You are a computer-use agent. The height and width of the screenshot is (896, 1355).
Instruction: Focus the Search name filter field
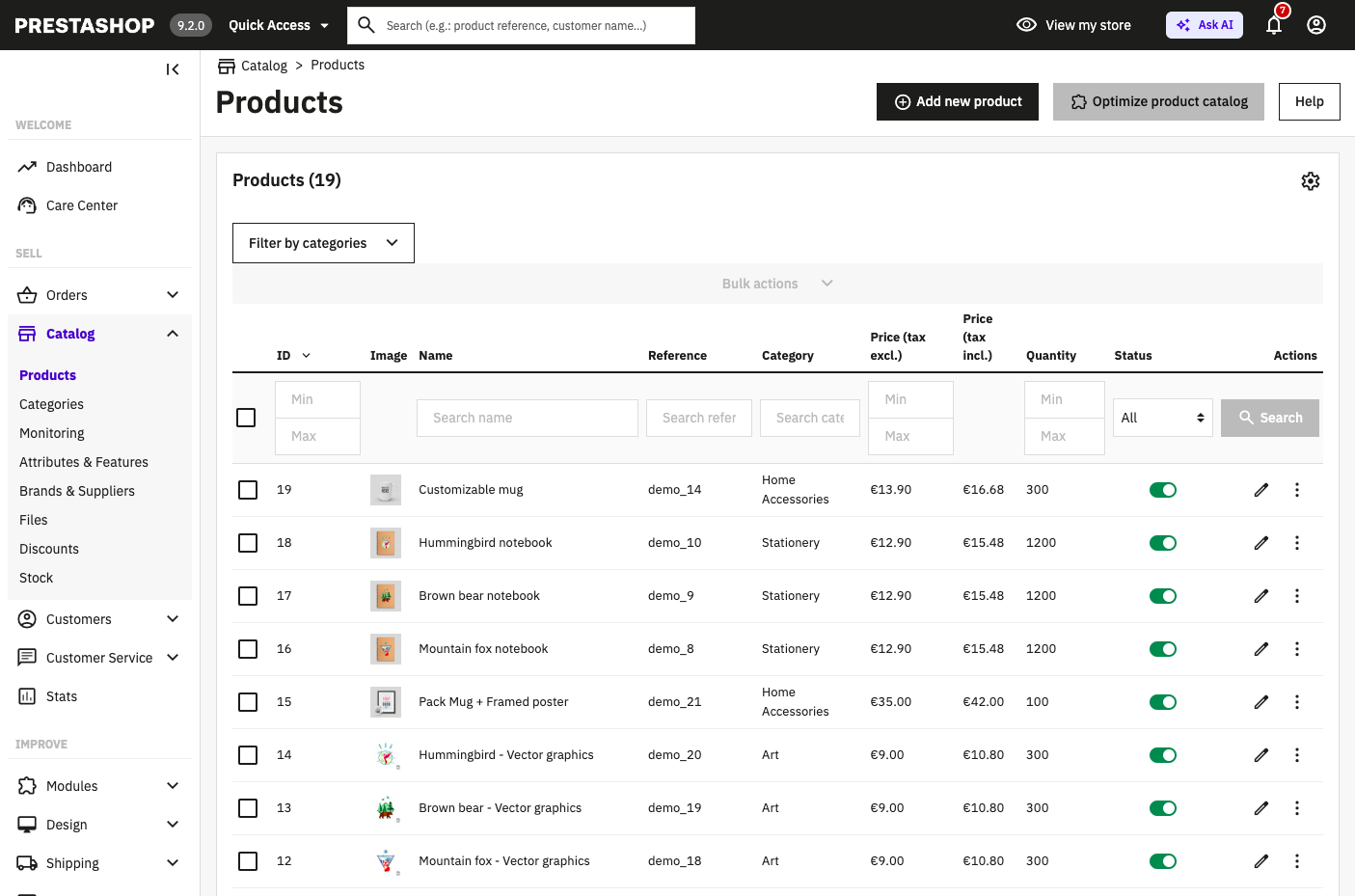point(528,418)
